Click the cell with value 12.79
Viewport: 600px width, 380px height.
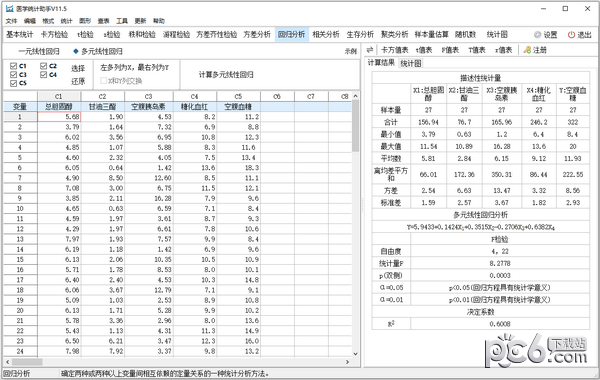[x=149, y=290]
